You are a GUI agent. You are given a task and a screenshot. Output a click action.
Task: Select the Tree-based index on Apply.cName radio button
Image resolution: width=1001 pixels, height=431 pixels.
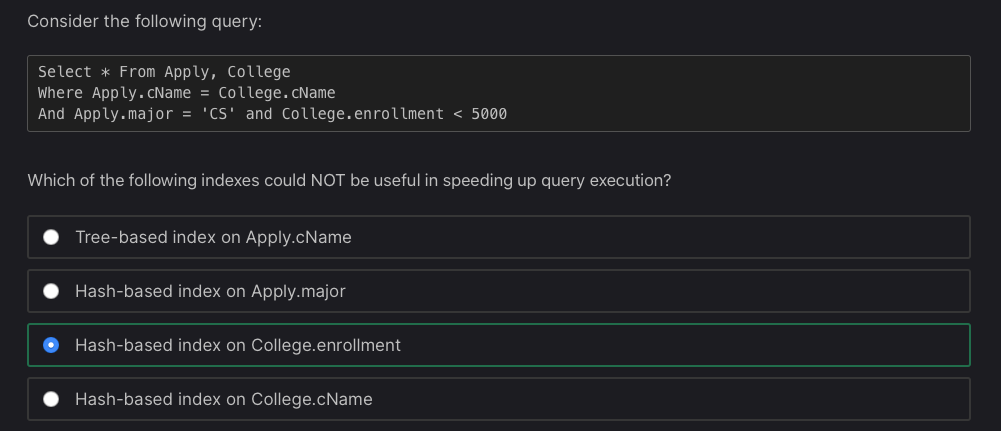pyautogui.click(x=51, y=237)
